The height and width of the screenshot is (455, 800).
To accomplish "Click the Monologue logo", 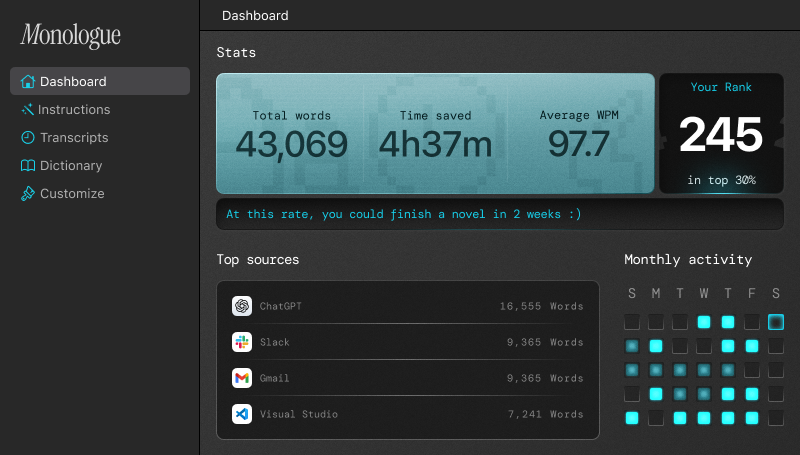I will [70, 36].
